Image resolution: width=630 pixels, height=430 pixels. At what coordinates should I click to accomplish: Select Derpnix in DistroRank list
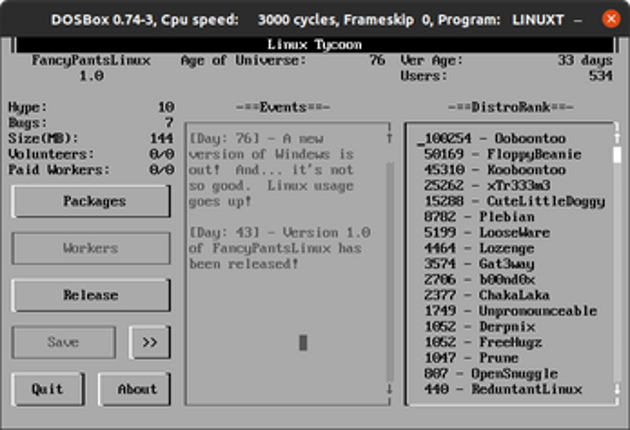point(479,327)
